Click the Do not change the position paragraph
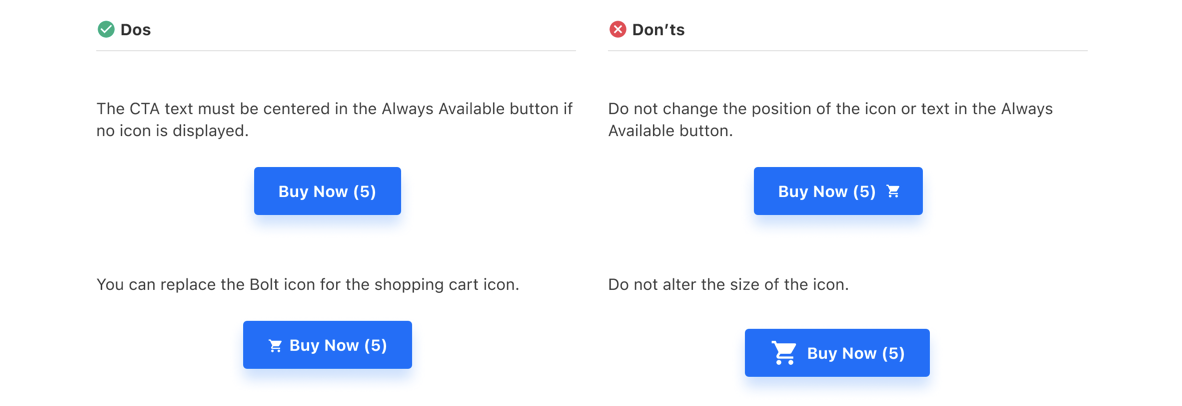 (831, 120)
